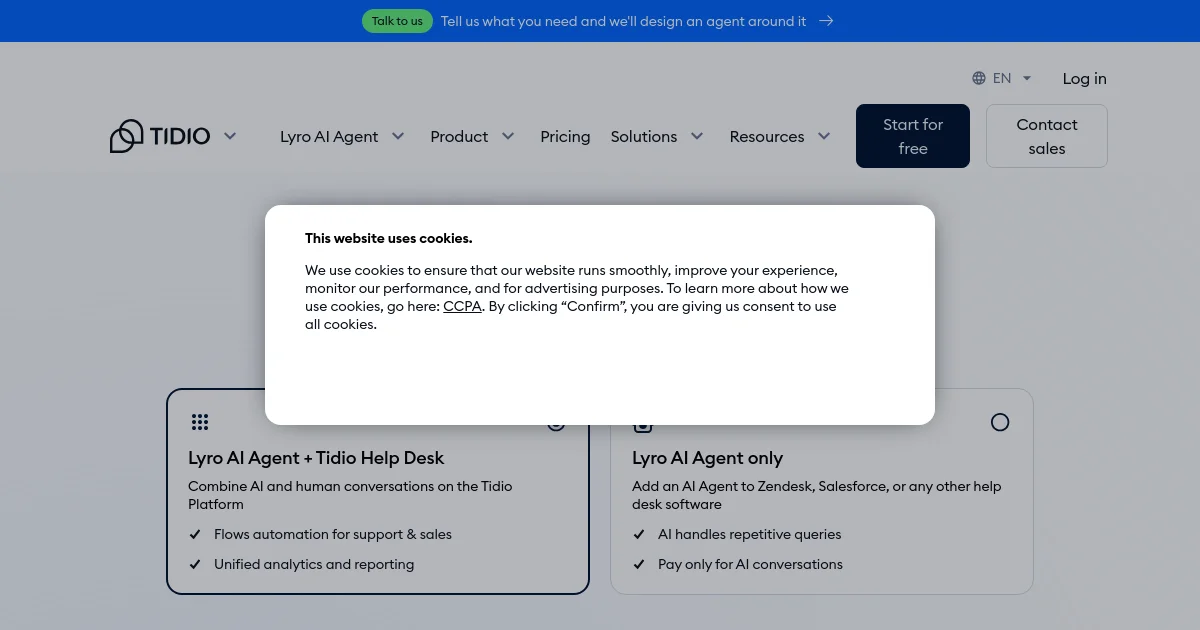Expand the Lyro AI Agent chevron arrow
This screenshot has width=1200, height=630.
click(398, 136)
